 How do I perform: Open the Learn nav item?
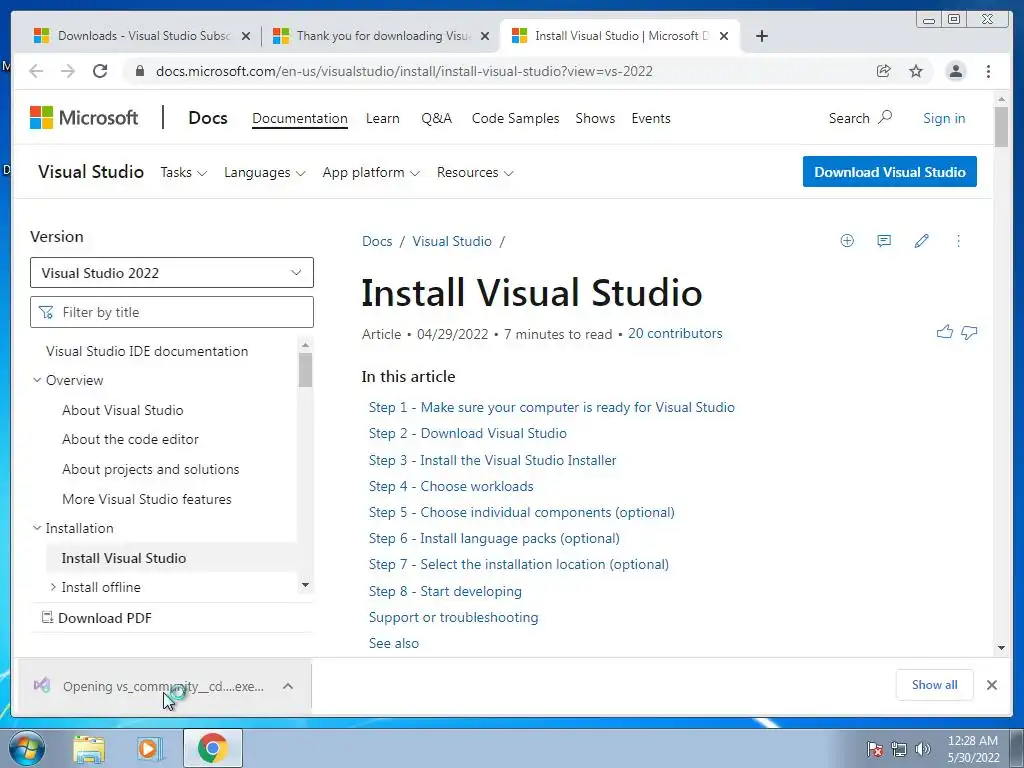(x=383, y=118)
